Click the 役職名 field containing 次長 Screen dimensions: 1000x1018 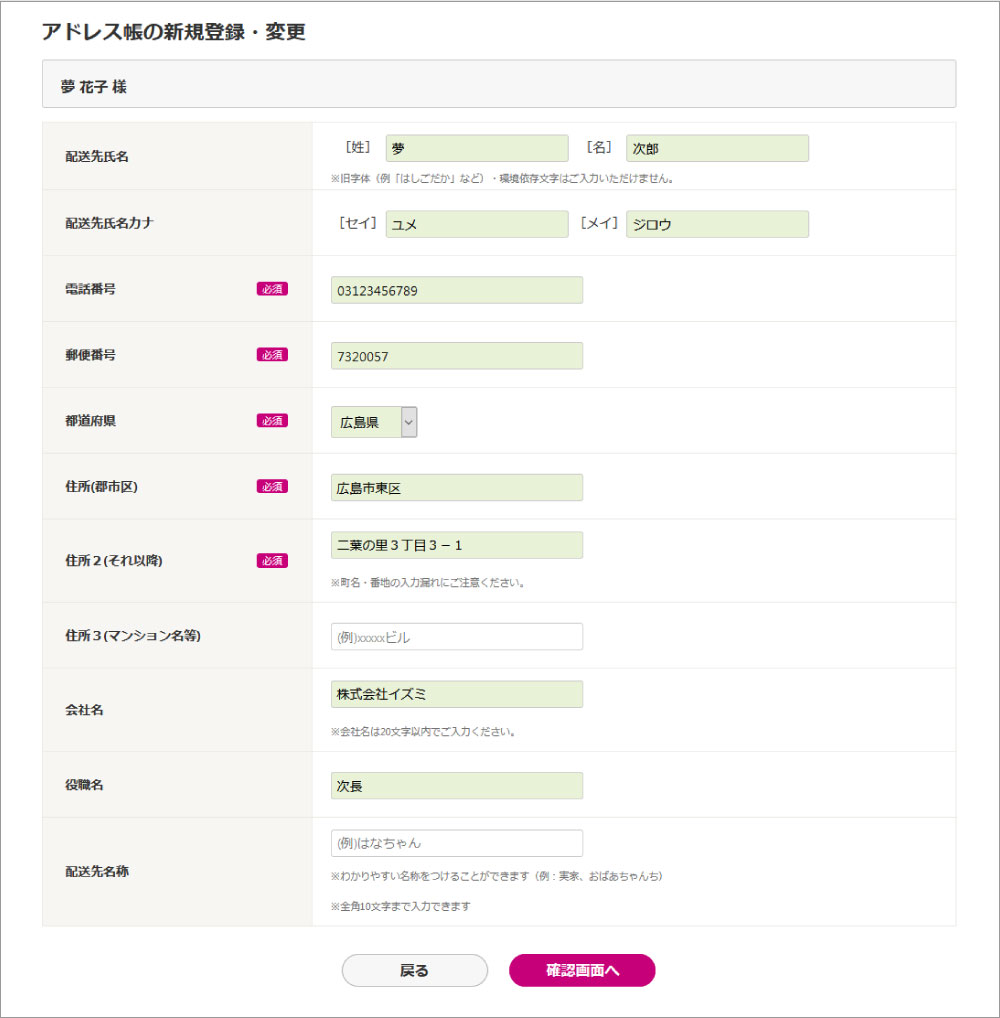pyautogui.click(x=456, y=786)
